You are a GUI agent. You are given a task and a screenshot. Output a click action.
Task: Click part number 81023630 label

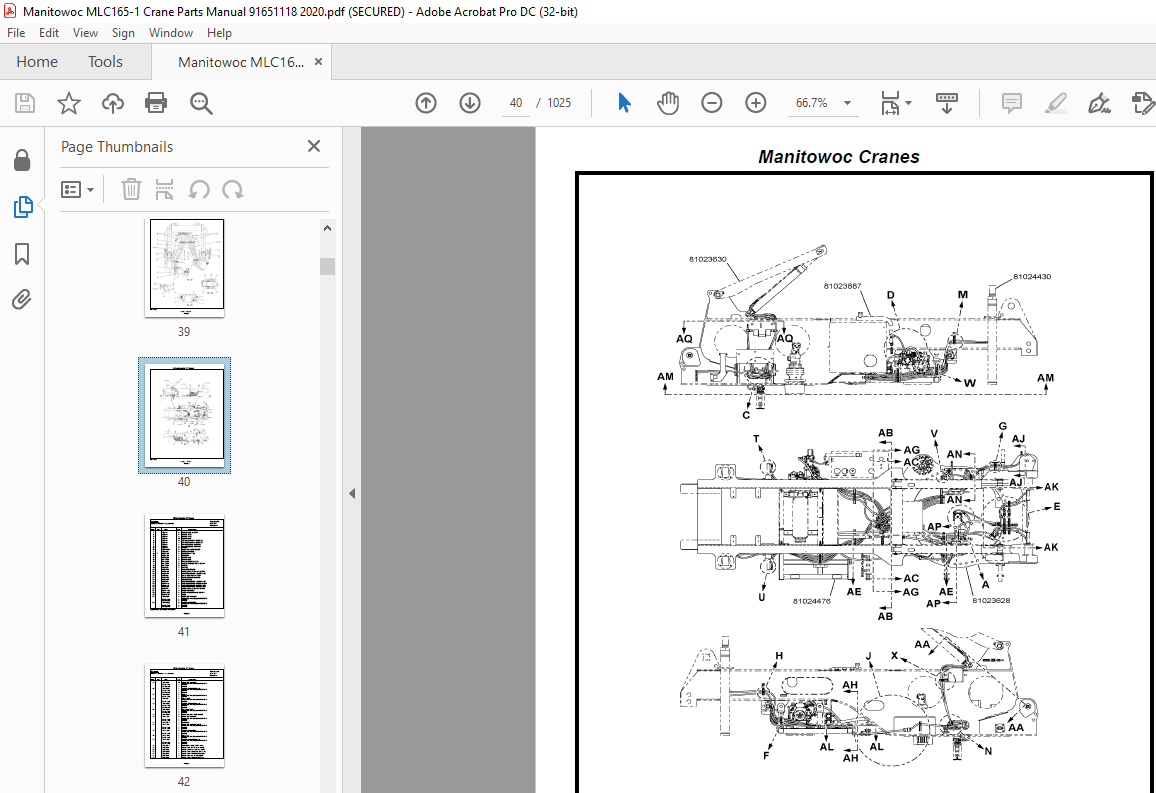(x=708, y=259)
